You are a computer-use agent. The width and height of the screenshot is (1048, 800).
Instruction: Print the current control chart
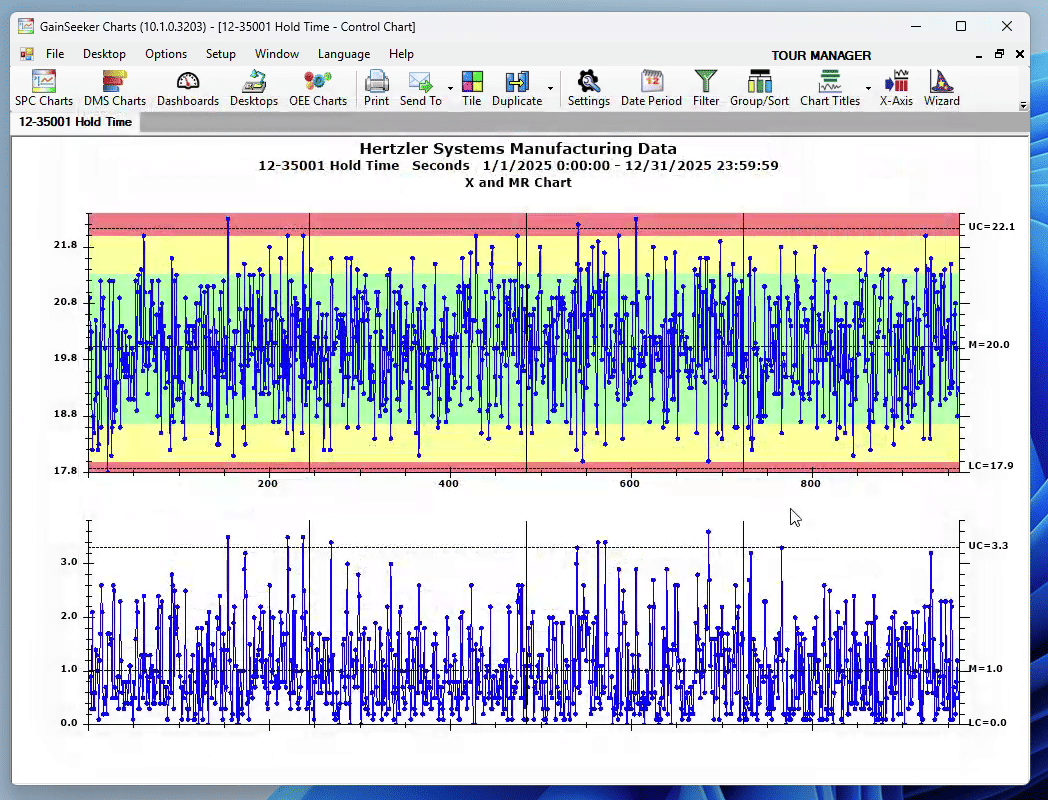coord(376,88)
